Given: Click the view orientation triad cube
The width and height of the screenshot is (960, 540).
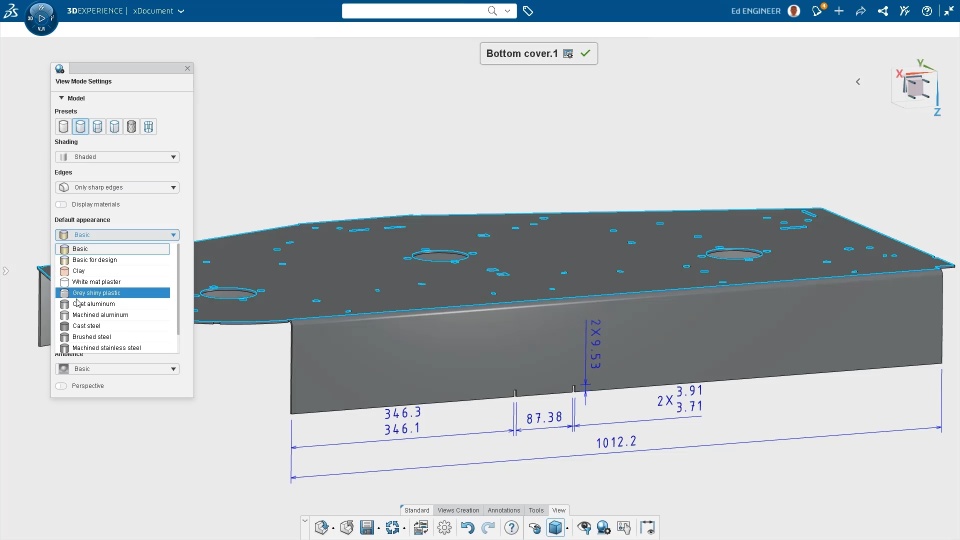Looking at the screenshot, I should click(917, 88).
